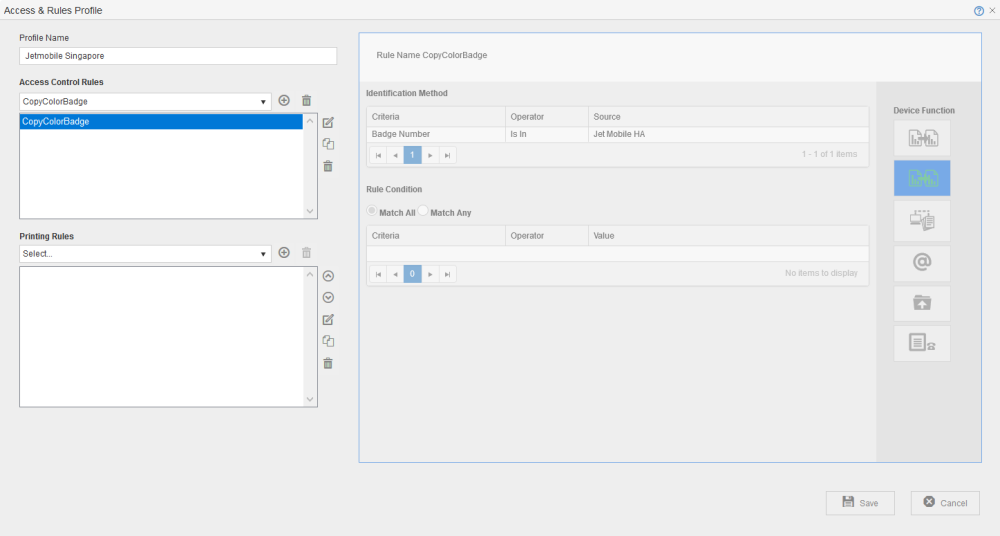Open the help icon in title bar
The height and width of the screenshot is (536, 1000).
pyautogui.click(x=979, y=10)
